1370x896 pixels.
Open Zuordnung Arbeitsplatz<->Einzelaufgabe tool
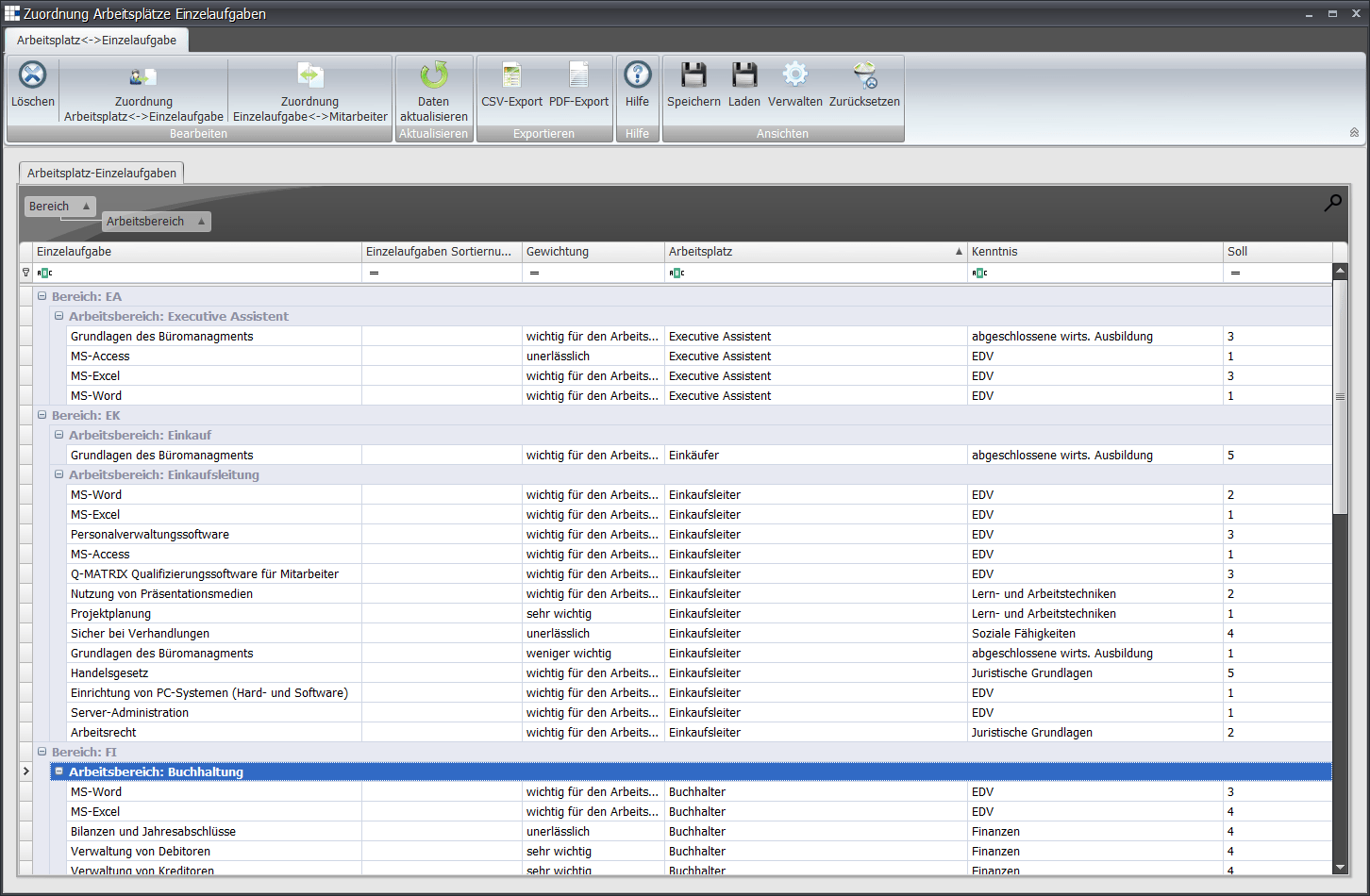pos(143,76)
